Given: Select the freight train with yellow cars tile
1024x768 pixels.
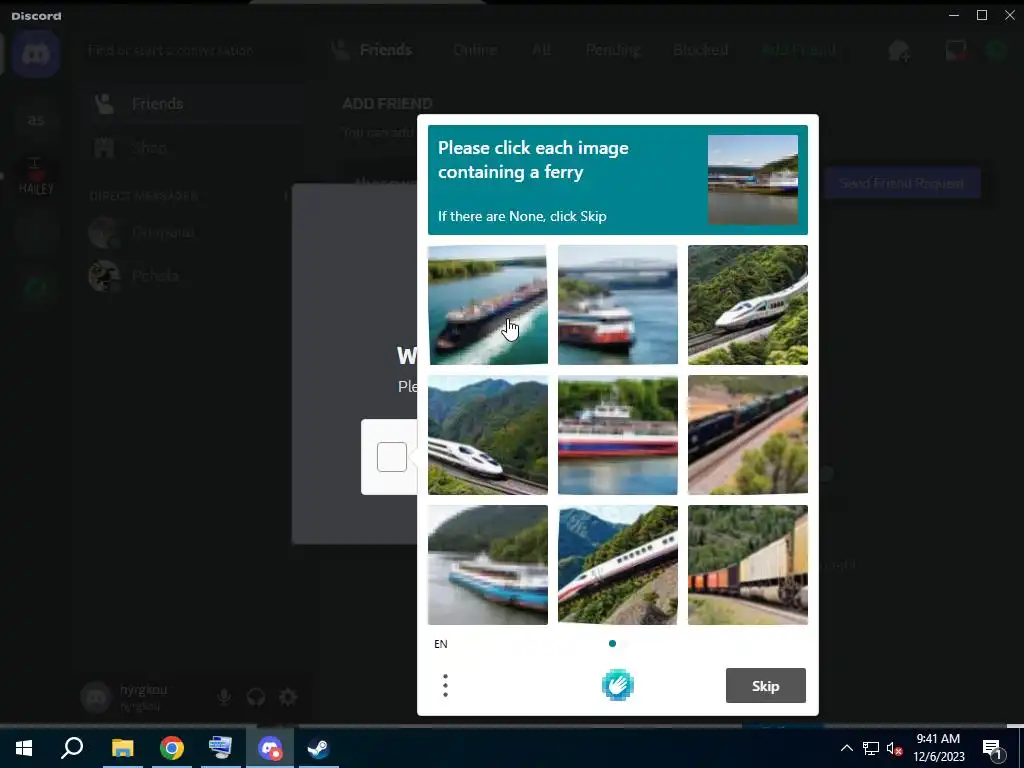Looking at the screenshot, I should point(748,565).
